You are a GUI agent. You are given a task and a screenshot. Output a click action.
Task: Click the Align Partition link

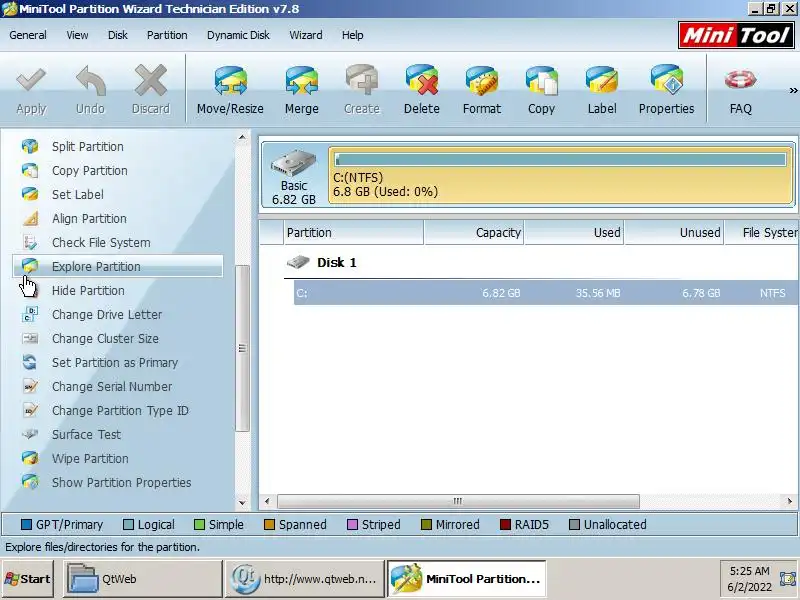pyautogui.click(x=89, y=218)
